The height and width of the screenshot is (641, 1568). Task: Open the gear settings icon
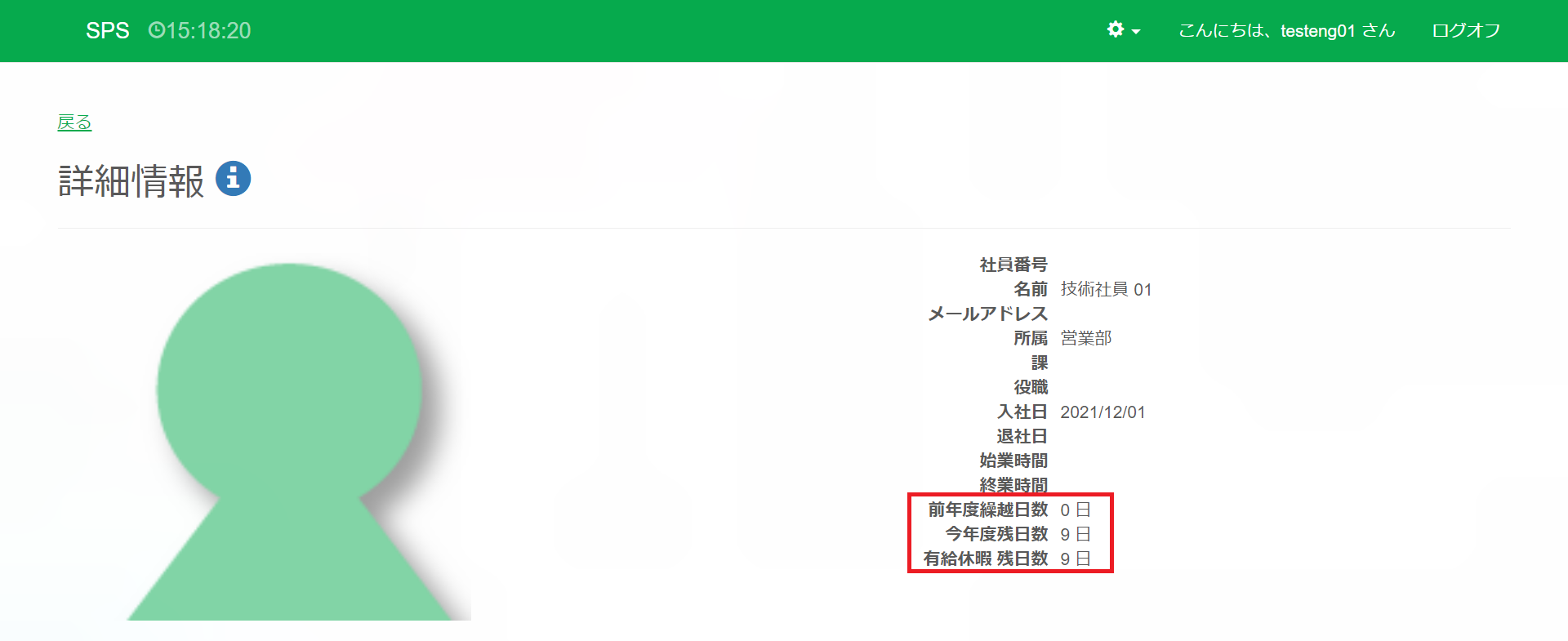1115,30
